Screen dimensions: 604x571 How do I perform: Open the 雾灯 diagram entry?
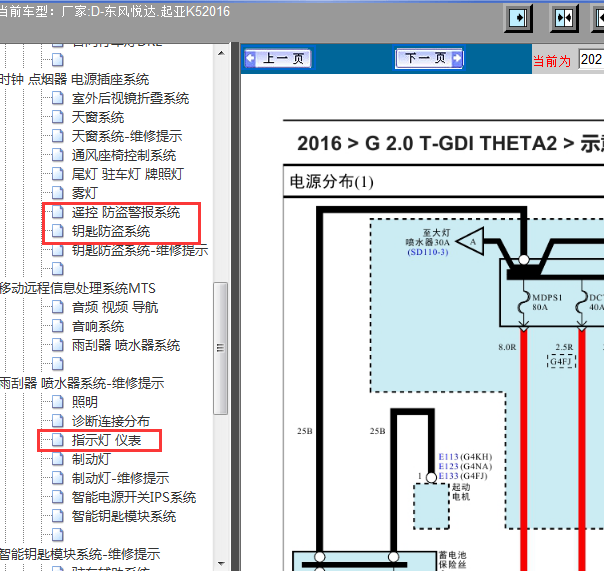(84, 193)
